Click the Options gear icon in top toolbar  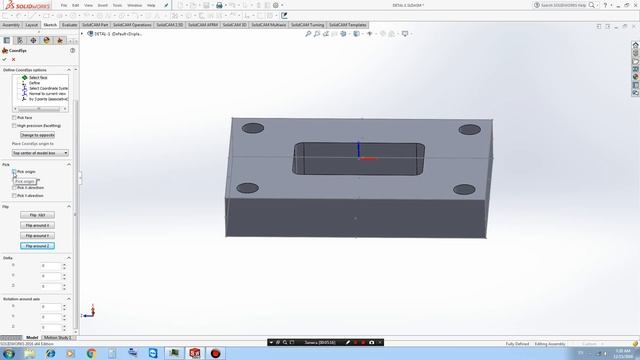276,5
